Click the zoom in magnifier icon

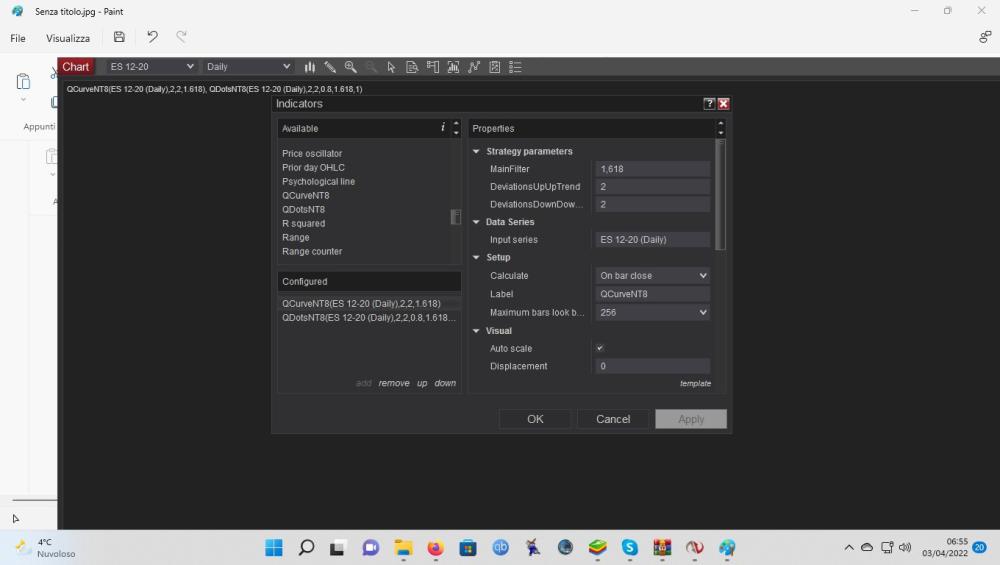tap(351, 67)
